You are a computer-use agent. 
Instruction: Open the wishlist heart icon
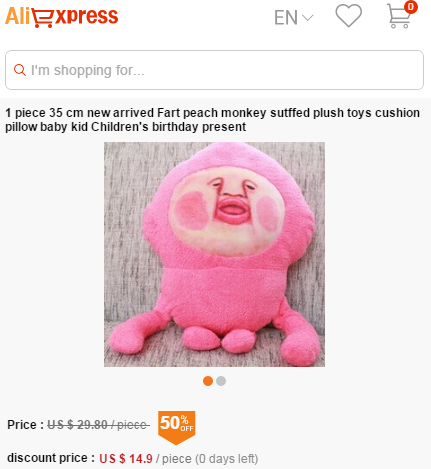point(348,15)
